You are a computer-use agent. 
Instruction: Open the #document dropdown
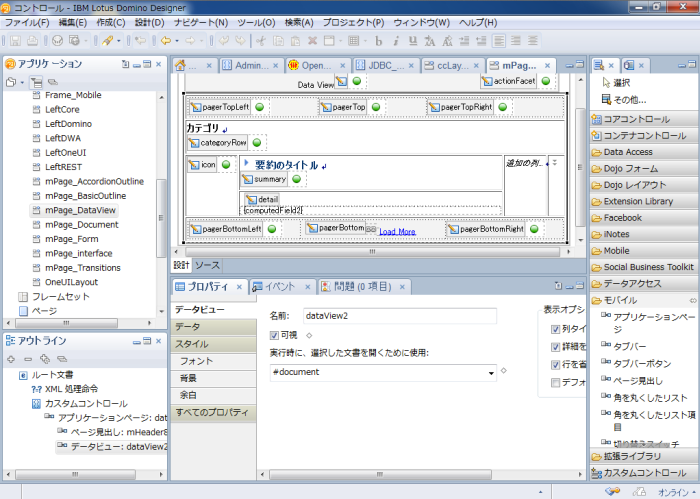click(x=491, y=373)
